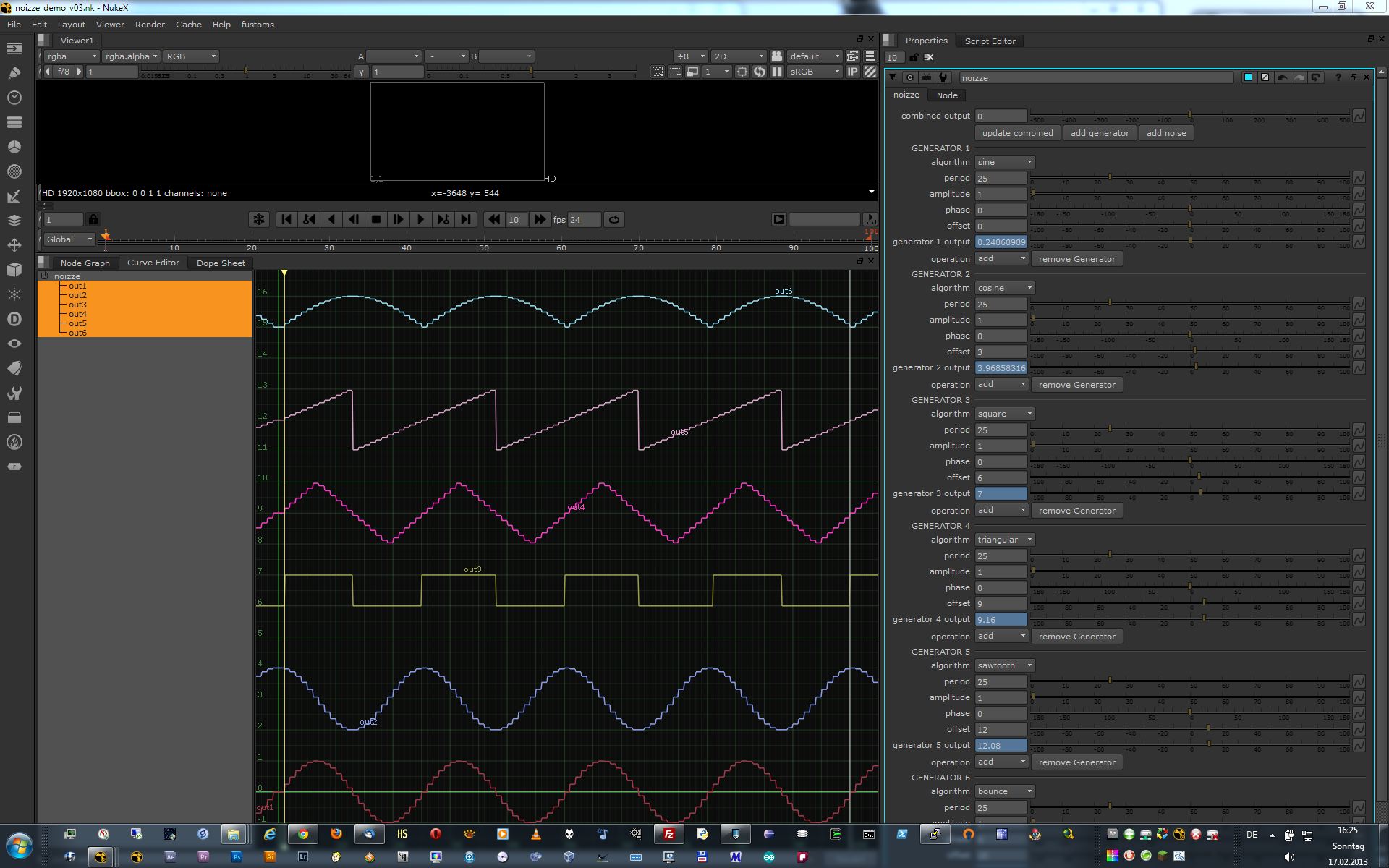Open the viewer 2D/3D mode dropdown

(x=738, y=56)
